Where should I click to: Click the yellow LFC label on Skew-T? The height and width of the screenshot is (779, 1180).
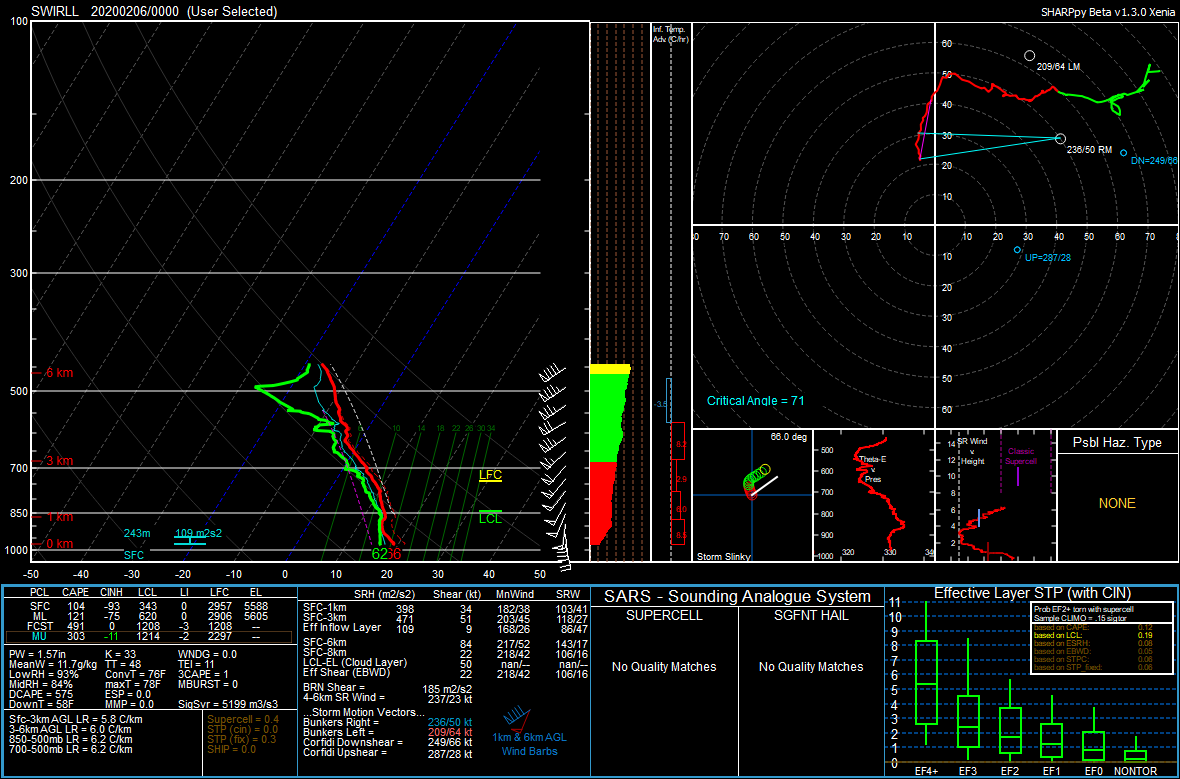[491, 475]
